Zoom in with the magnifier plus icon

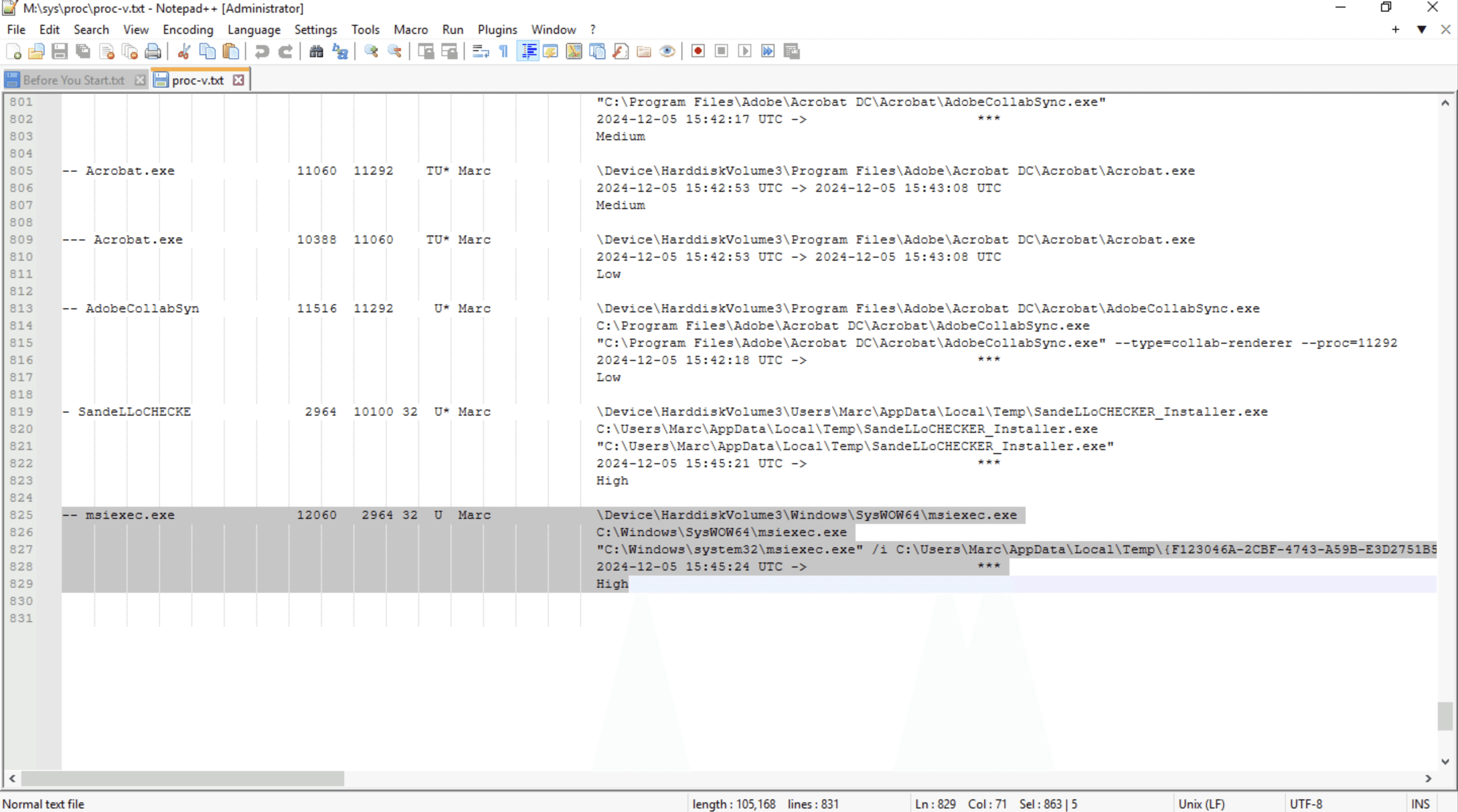click(x=371, y=52)
